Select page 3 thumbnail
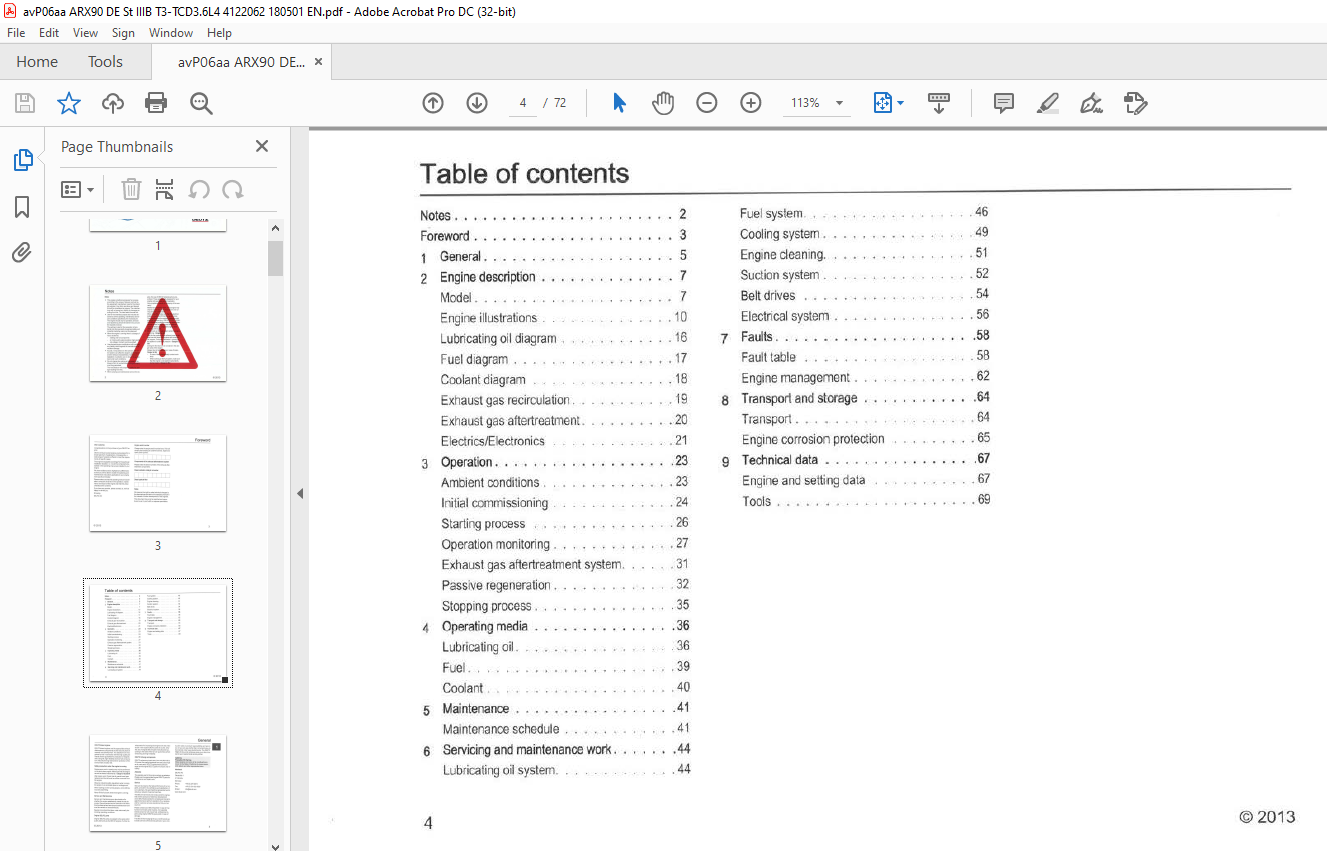Image resolution: width=1327 pixels, height=851 pixels. click(x=158, y=483)
